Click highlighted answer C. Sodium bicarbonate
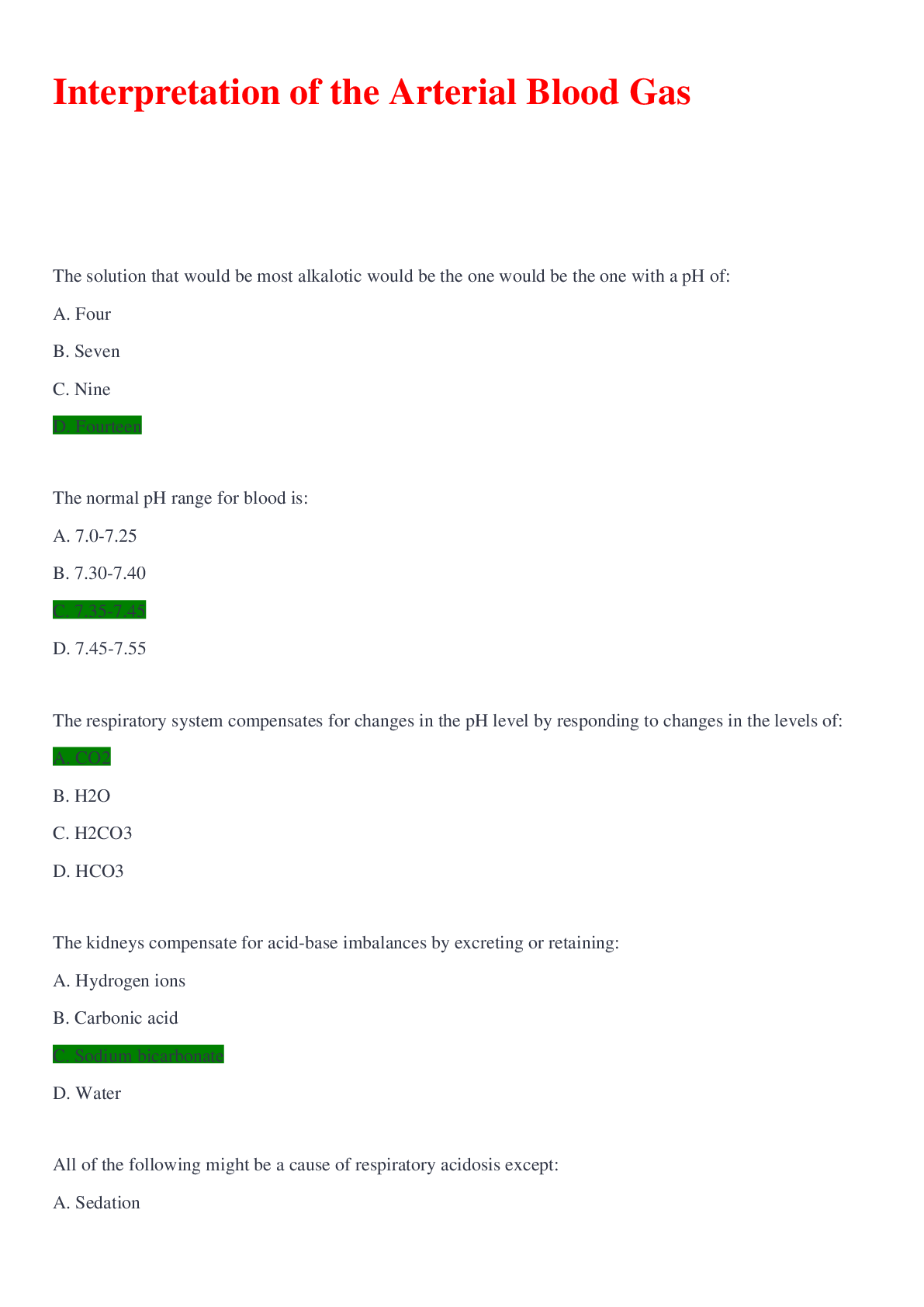The height and width of the screenshot is (1307, 924). 138,1056
